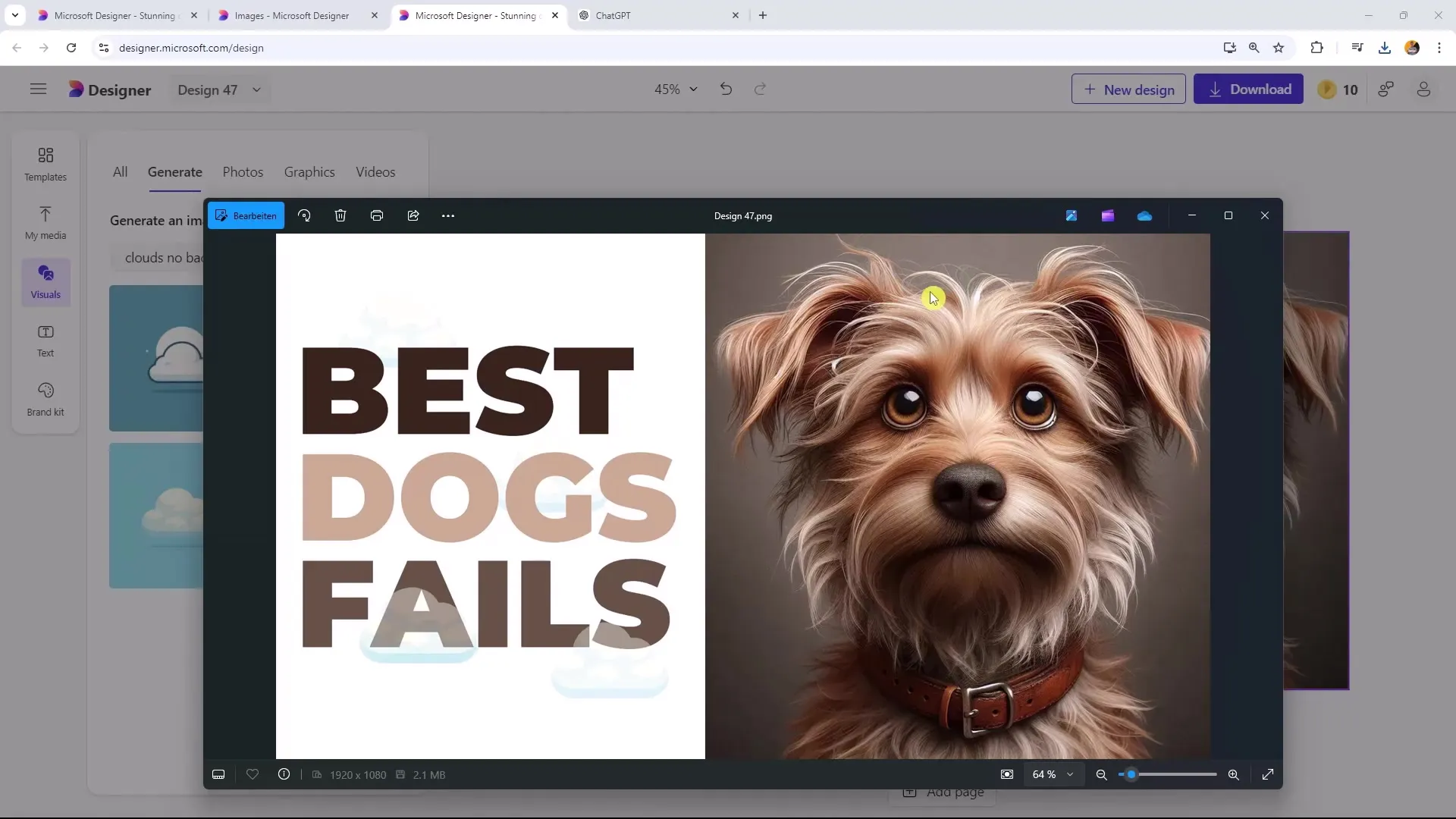Toggle the fullscreen view icon bottom right
This screenshot has height=819, width=1456.
[x=1268, y=774]
